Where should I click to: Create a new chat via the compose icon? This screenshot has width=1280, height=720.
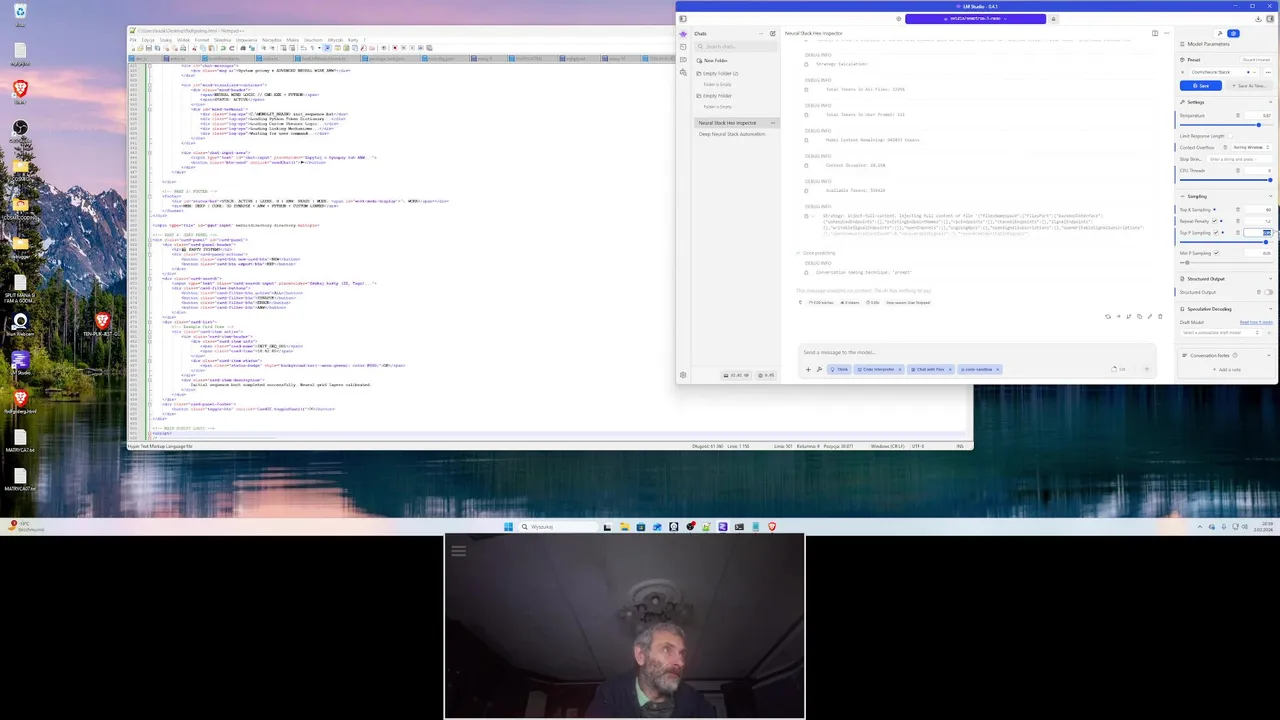tap(772, 33)
